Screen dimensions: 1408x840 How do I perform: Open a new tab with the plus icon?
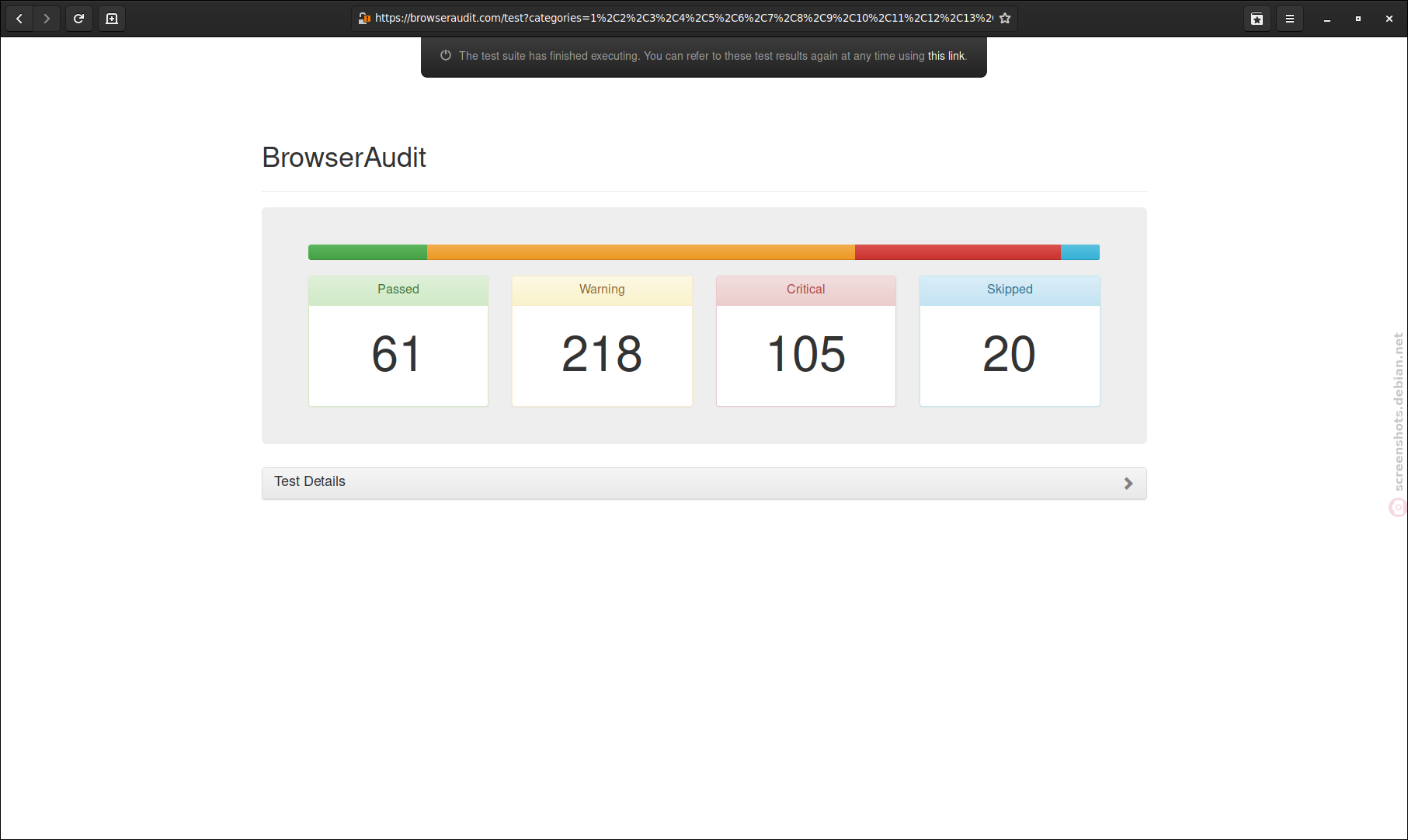[112, 19]
